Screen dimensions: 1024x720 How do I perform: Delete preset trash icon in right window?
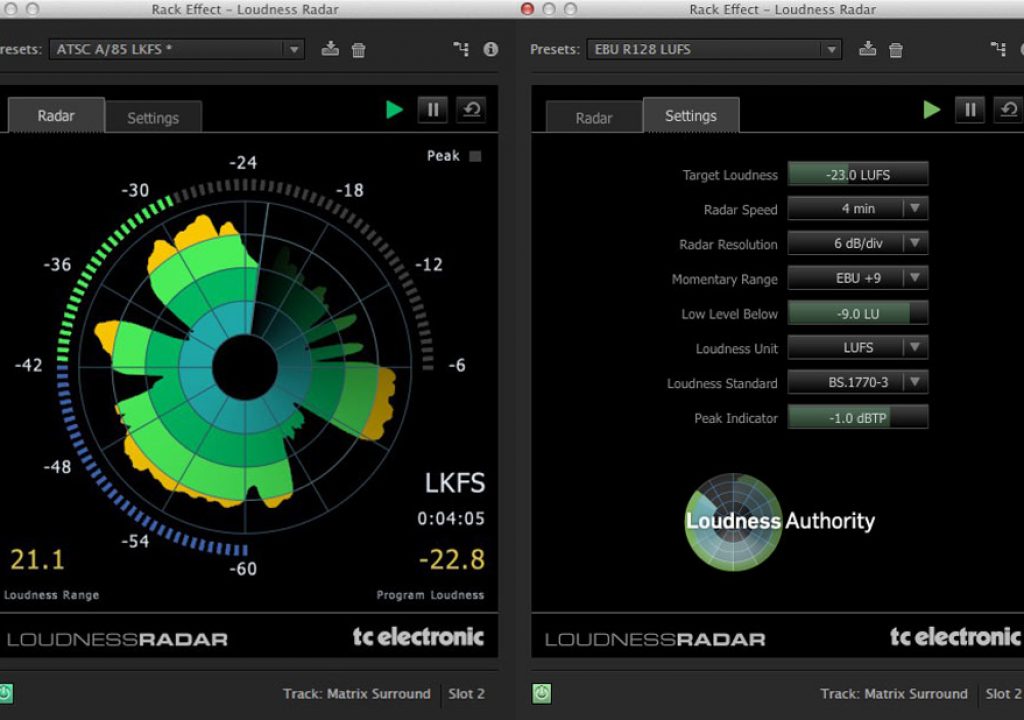896,50
